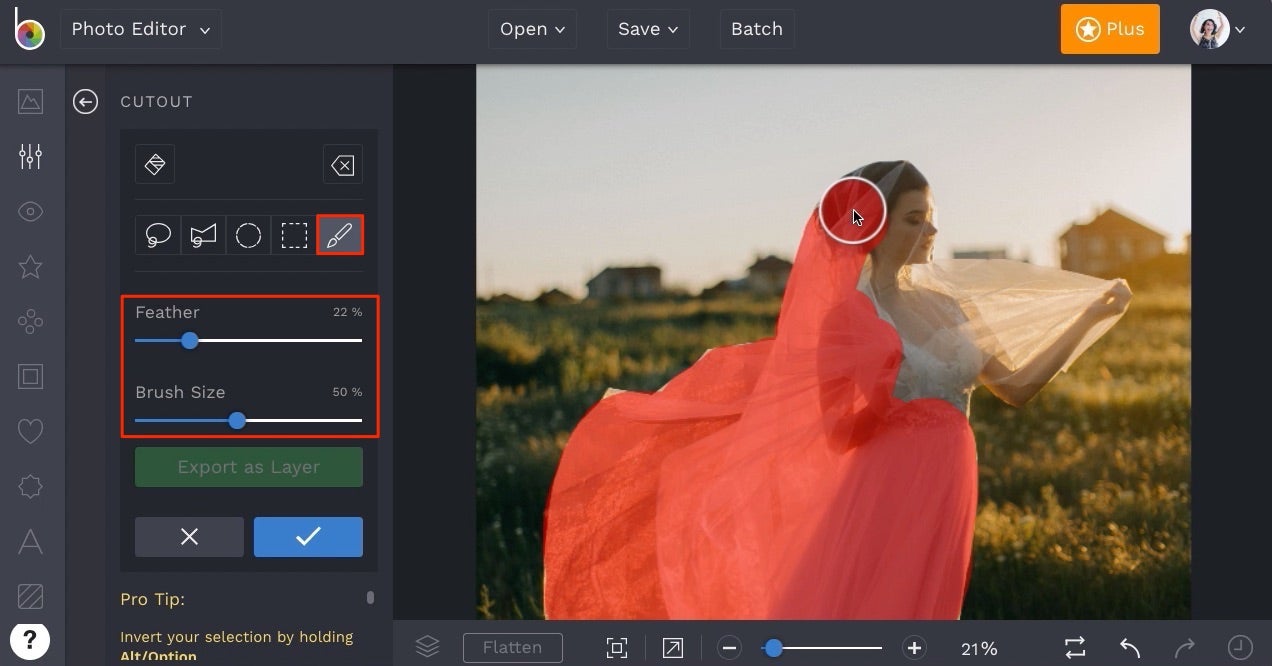Image resolution: width=1272 pixels, height=666 pixels.
Task: Click the fit to screen icon
Action: 617,648
